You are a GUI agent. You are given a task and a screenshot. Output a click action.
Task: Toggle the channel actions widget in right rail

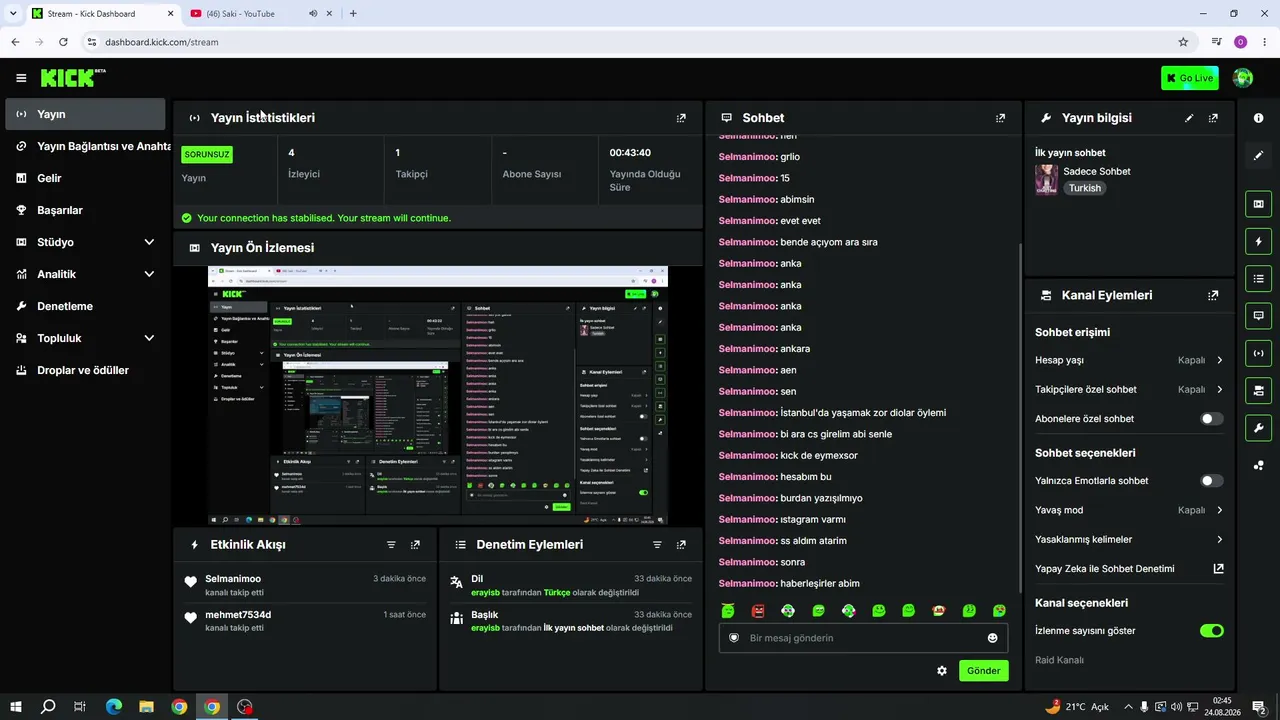[1258, 390]
